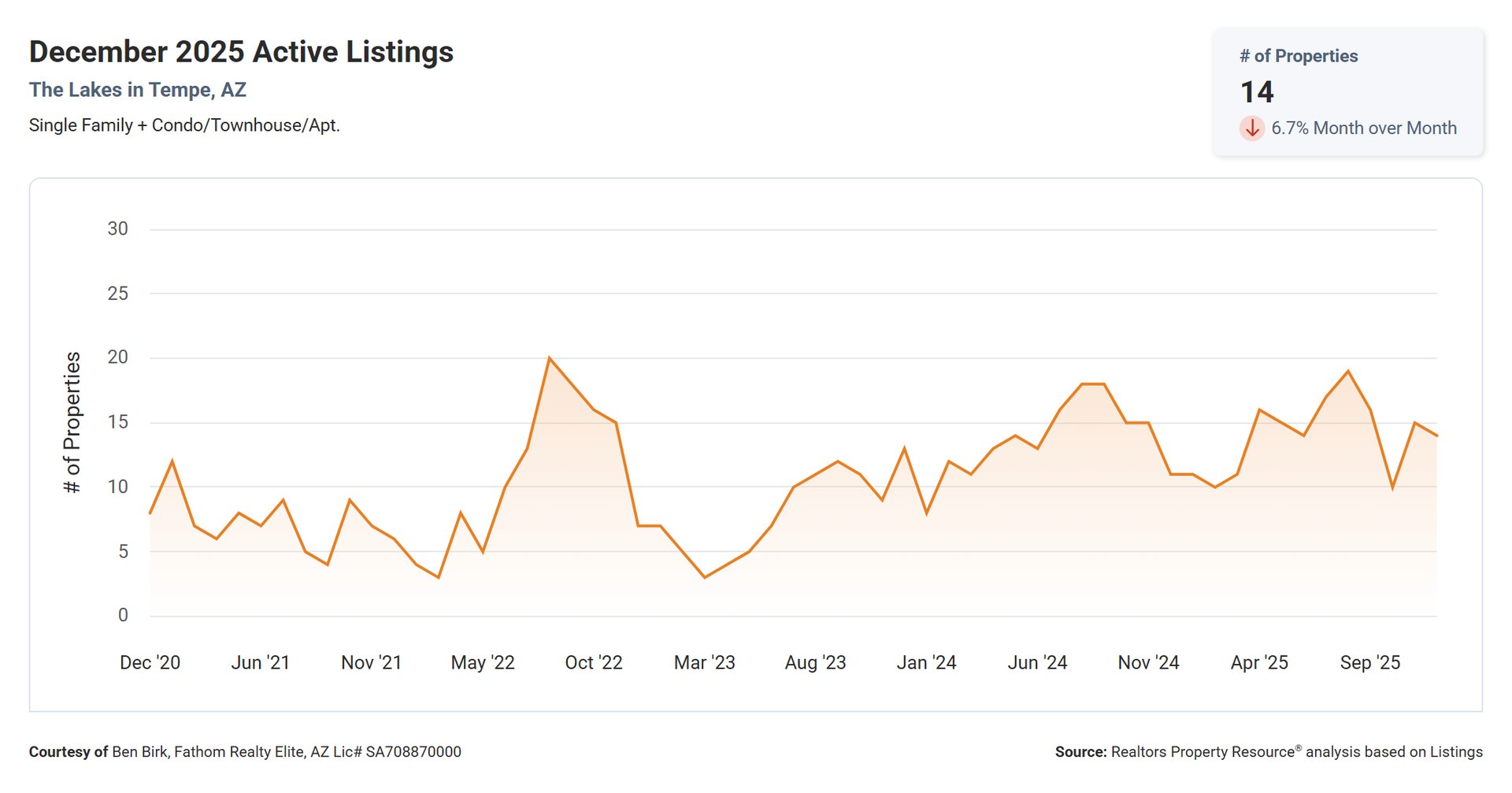Click the Sep '25 x-axis label
Image resolution: width=1512 pixels, height=793 pixels.
click(1369, 662)
